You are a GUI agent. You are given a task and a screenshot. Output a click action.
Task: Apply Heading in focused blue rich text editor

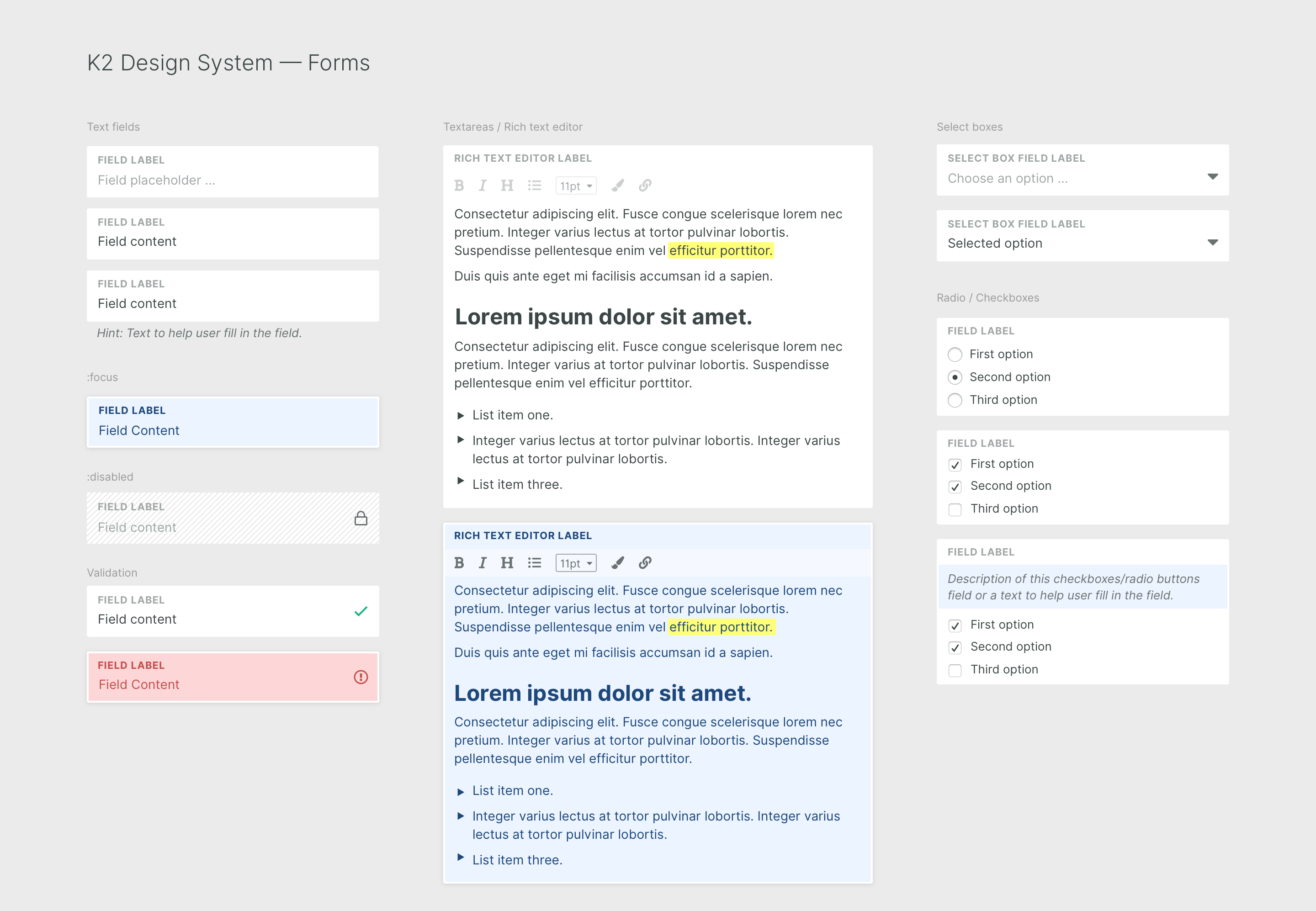(507, 563)
